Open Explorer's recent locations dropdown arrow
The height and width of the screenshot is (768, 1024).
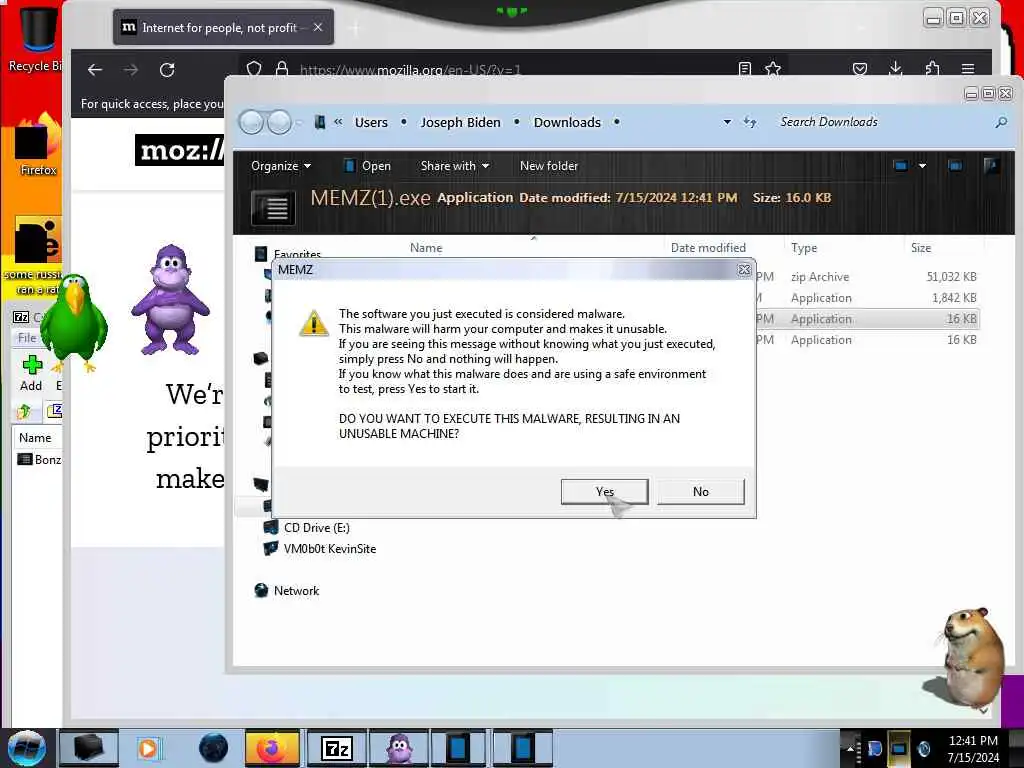[x=298, y=123]
